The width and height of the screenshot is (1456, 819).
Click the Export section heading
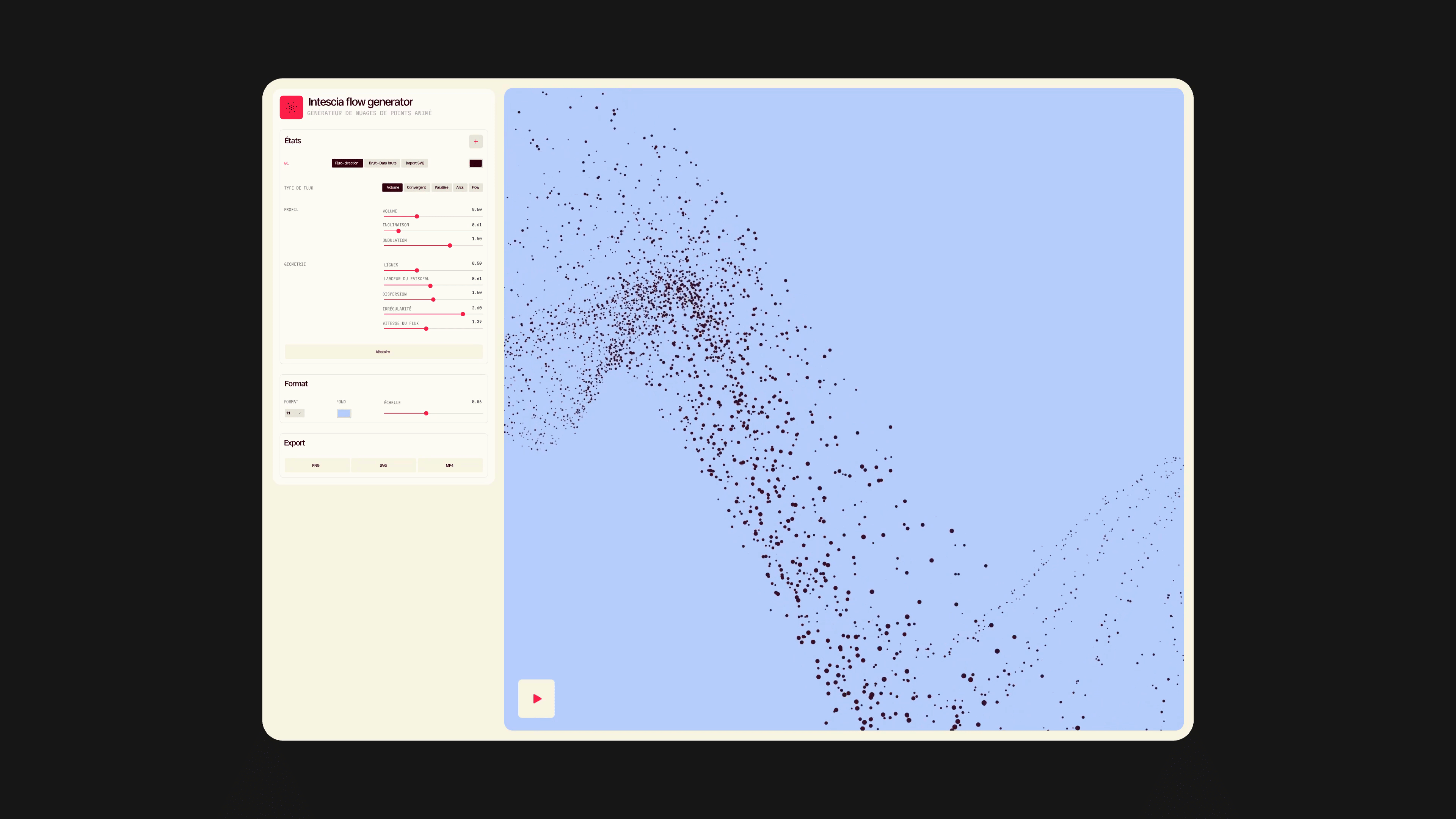[x=295, y=443]
